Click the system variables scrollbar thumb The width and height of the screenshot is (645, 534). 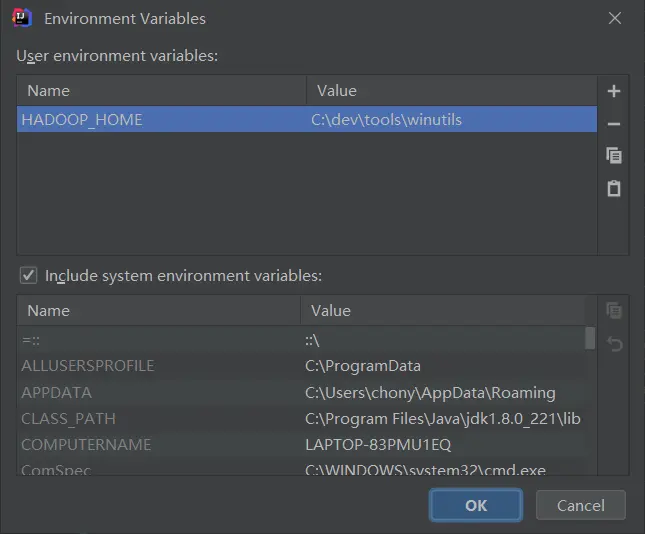point(590,338)
